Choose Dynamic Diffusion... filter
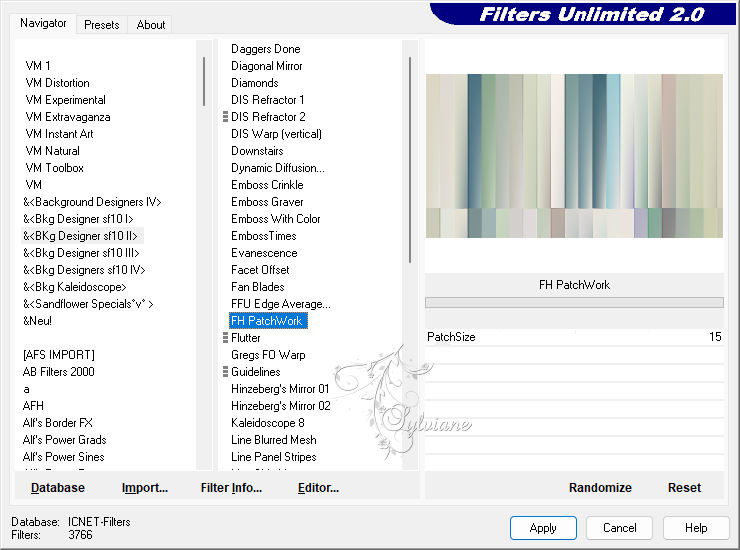The height and width of the screenshot is (550, 740). [278, 168]
